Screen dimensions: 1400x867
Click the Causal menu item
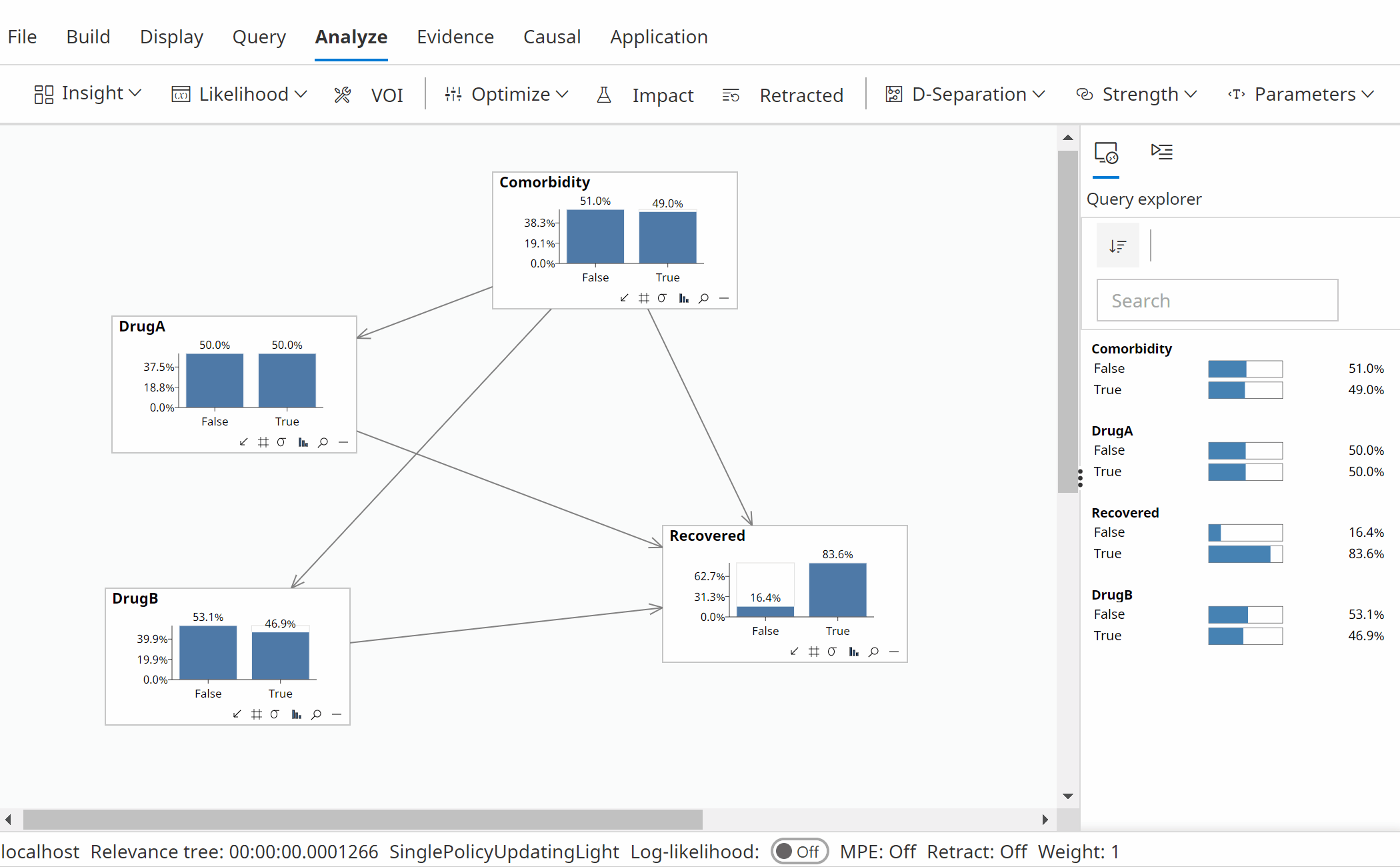click(551, 36)
